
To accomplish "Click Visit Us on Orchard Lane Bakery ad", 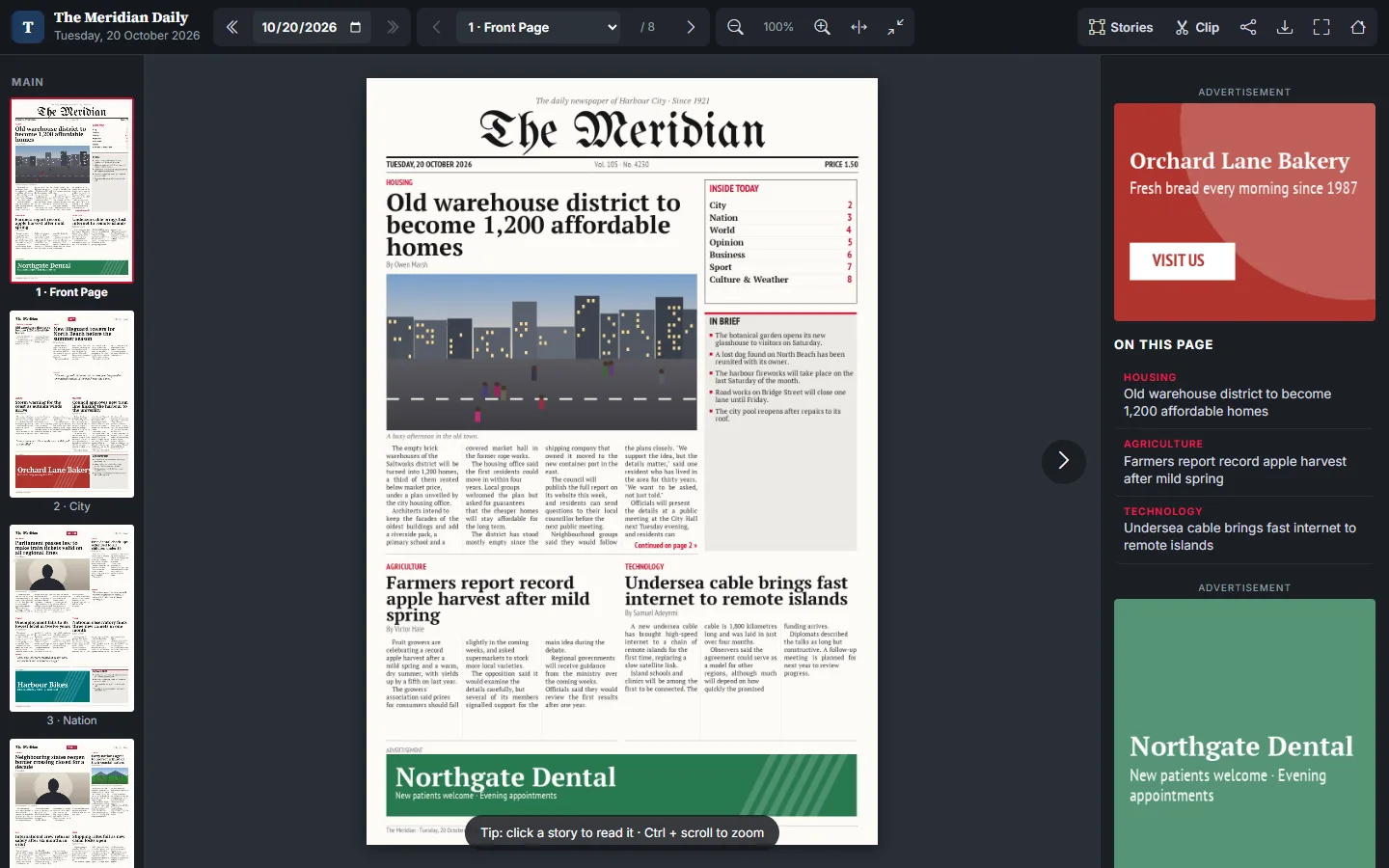I will [x=1182, y=260].
